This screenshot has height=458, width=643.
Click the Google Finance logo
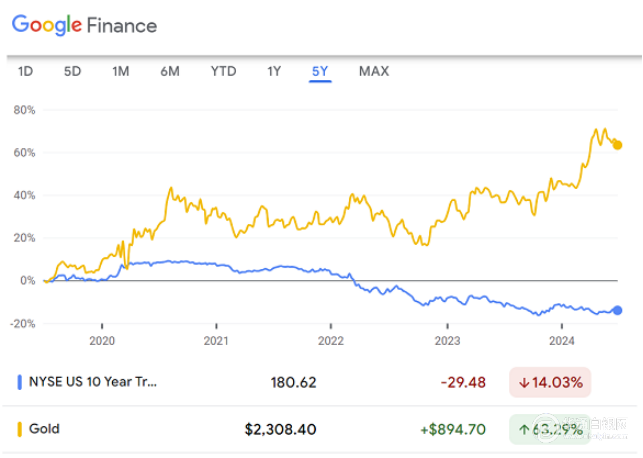(x=84, y=25)
